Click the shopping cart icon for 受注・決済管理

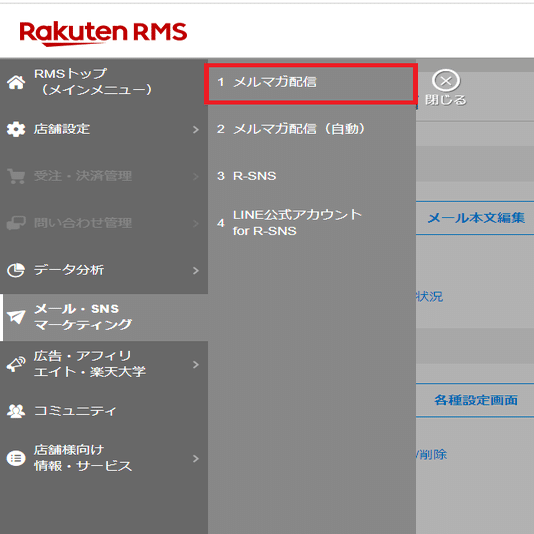[x=16, y=176]
